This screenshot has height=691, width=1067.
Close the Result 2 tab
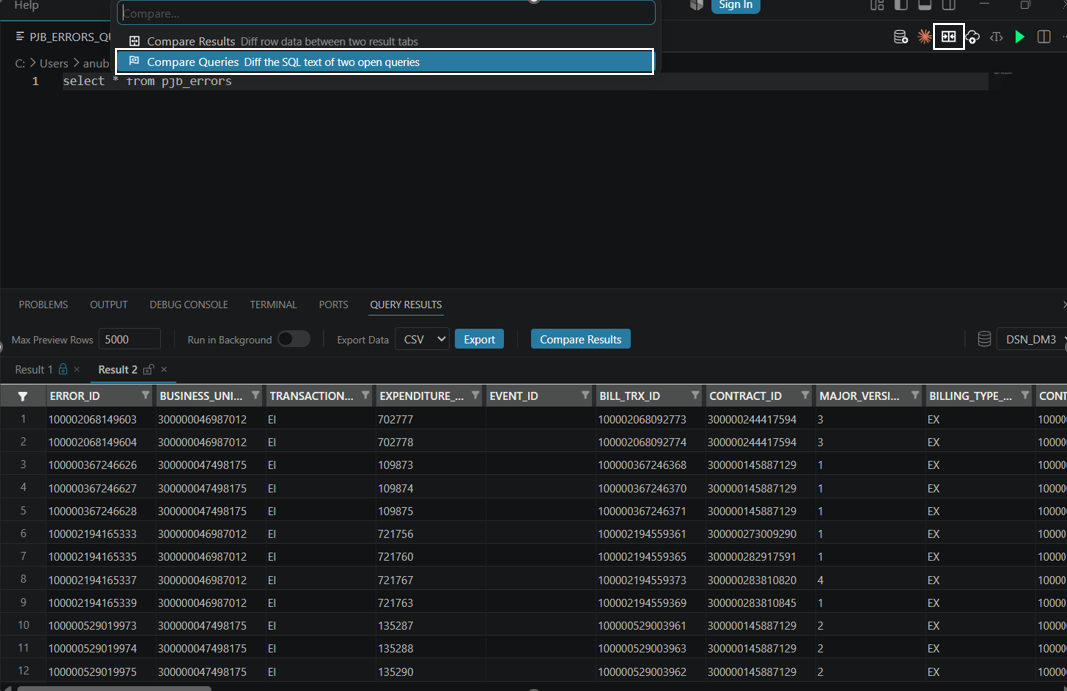click(x=164, y=369)
